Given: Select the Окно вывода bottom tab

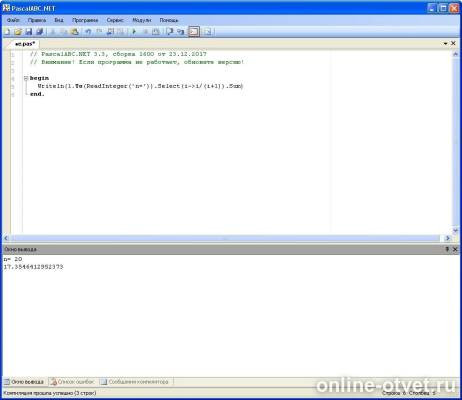Looking at the screenshot, I should 24,382.
